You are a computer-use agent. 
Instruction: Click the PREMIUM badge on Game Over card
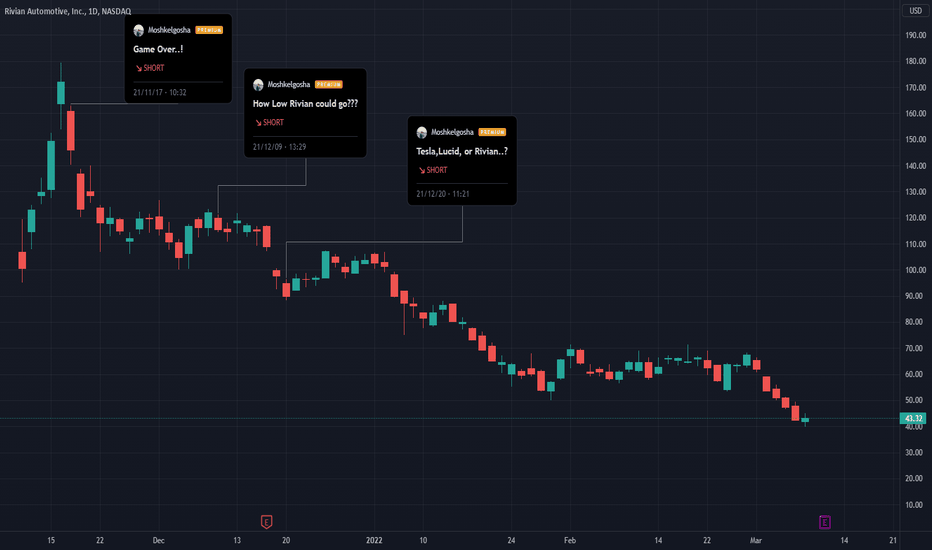(209, 30)
